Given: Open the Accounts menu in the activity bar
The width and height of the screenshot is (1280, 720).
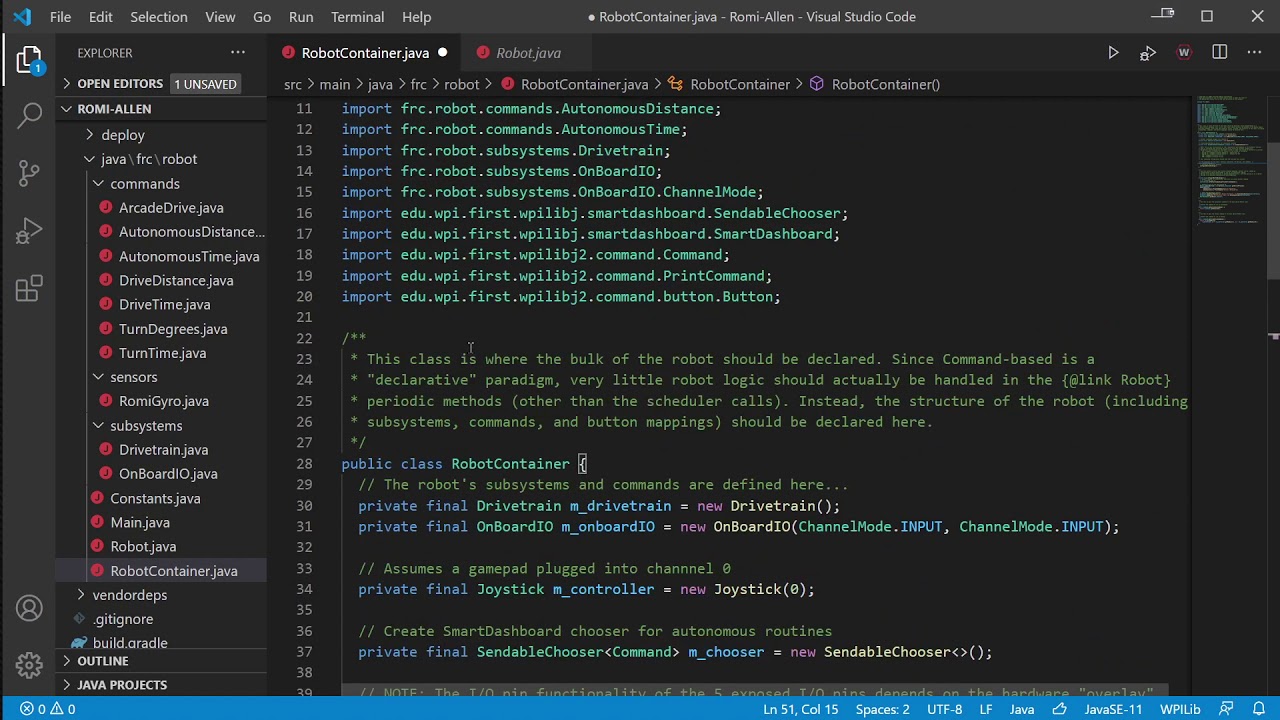Looking at the screenshot, I should [x=29, y=608].
